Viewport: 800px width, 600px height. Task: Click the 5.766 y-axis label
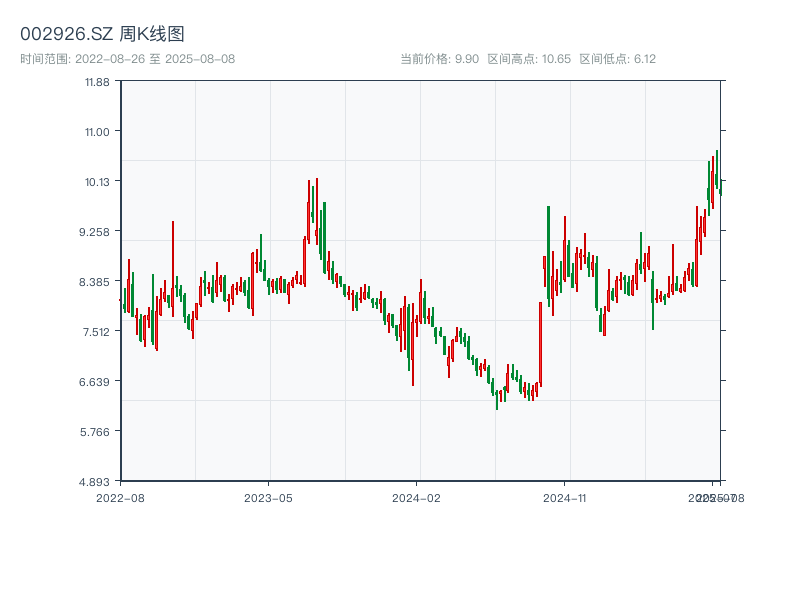tap(96, 431)
